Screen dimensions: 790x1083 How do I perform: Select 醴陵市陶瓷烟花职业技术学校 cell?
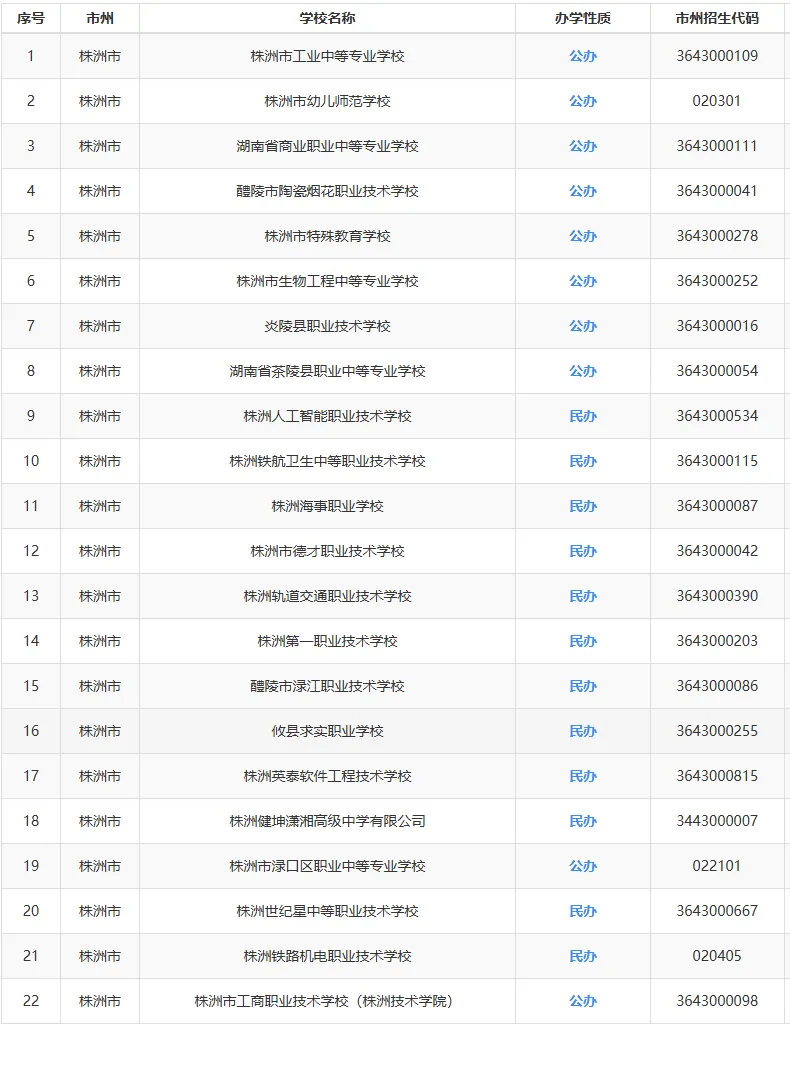[x=327, y=191]
